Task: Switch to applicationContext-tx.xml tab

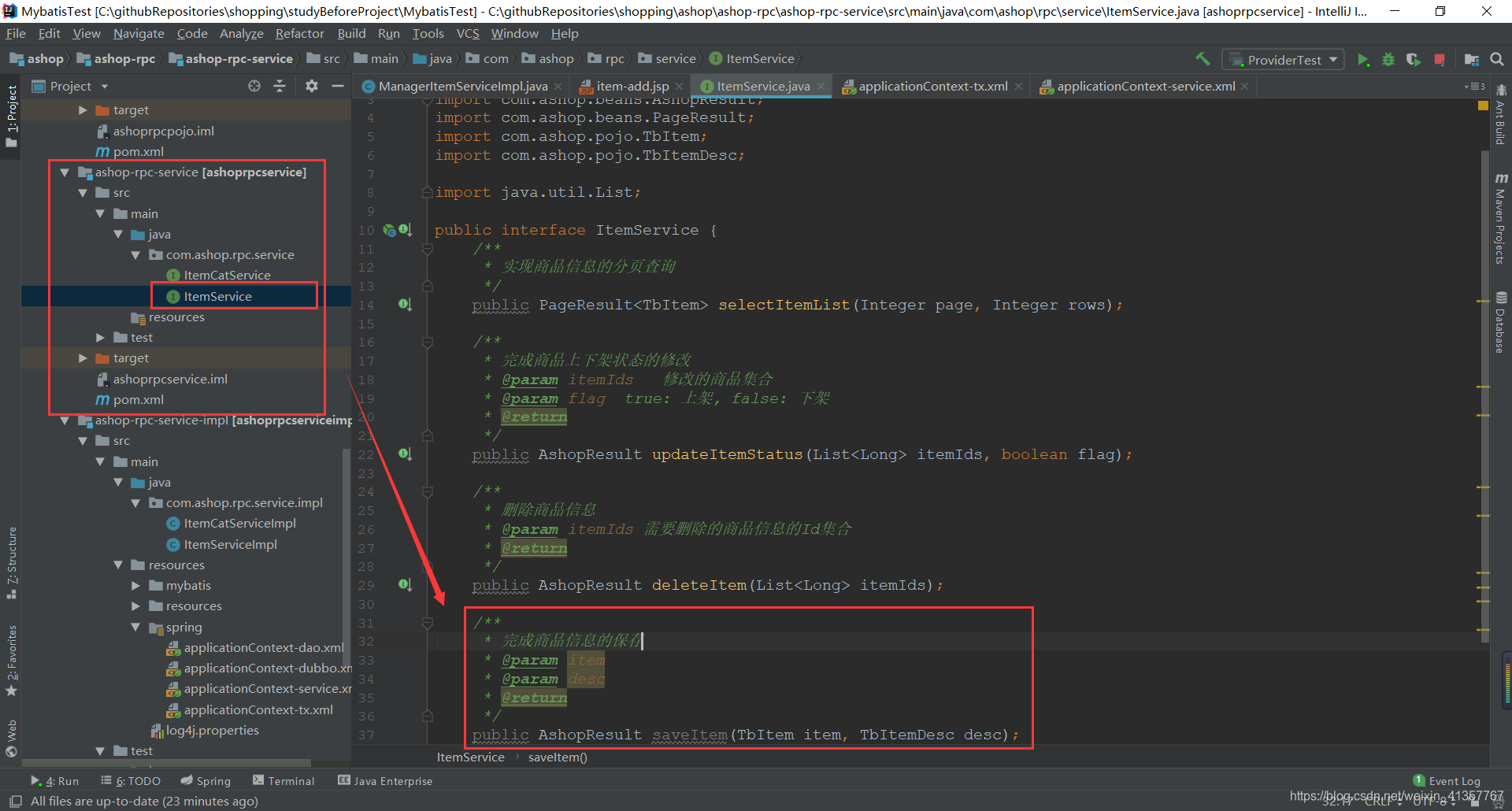Action: 932,87
